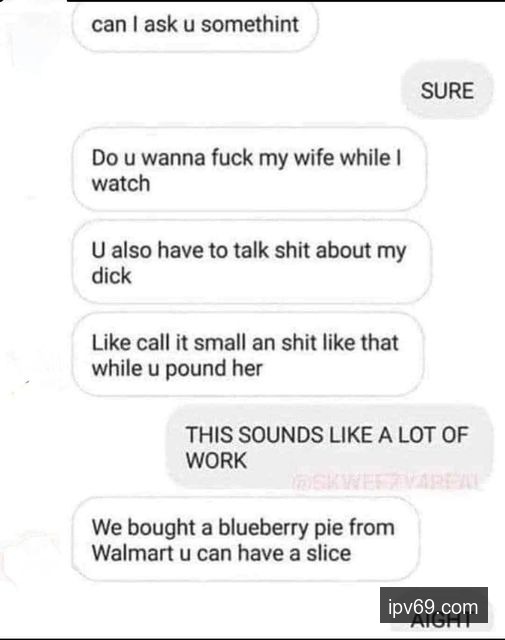Tap the 'SURE' reply bubble
The image size is (505, 640).
point(447,91)
